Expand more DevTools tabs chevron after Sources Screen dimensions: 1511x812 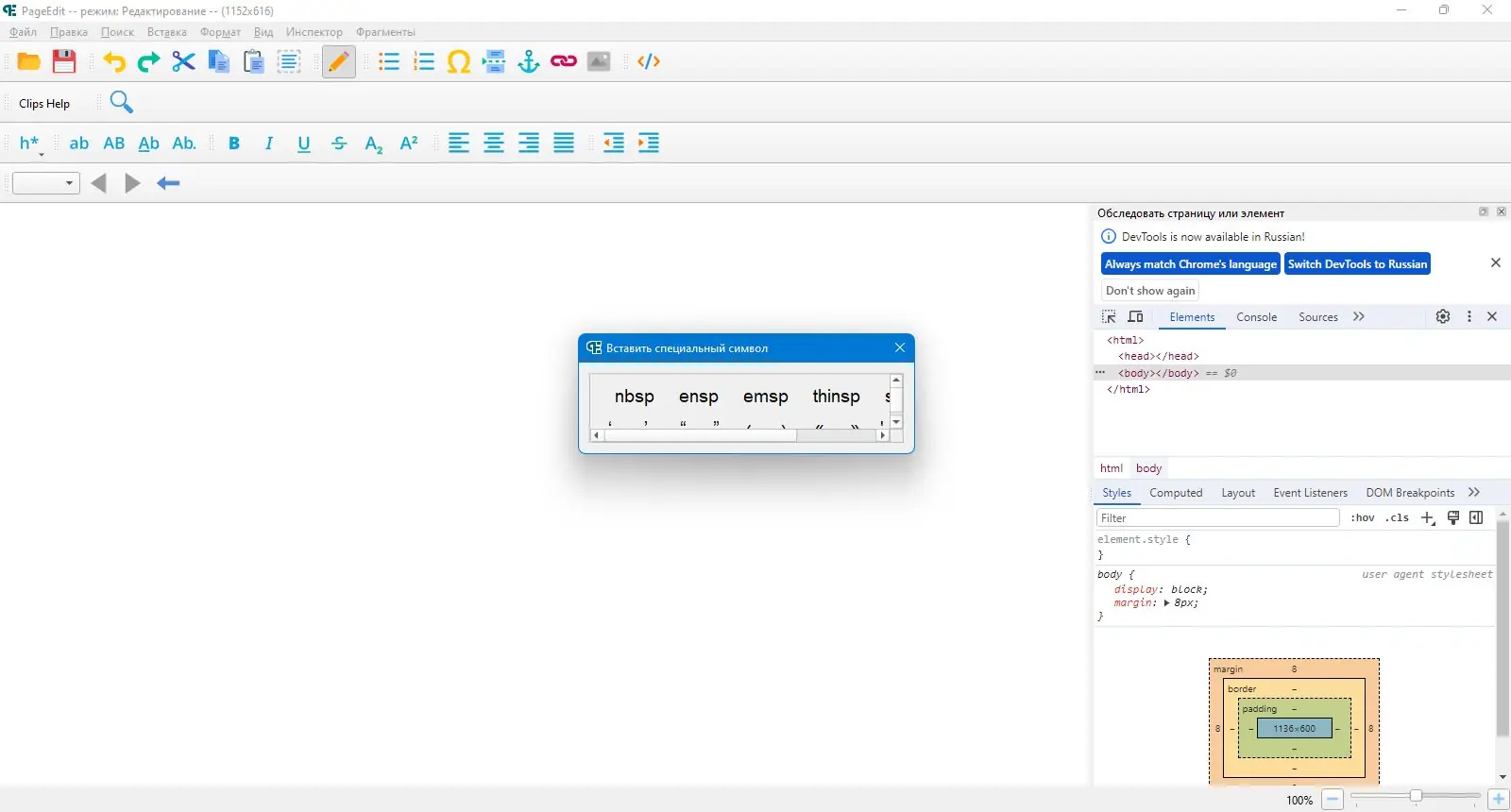pyautogui.click(x=1359, y=316)
